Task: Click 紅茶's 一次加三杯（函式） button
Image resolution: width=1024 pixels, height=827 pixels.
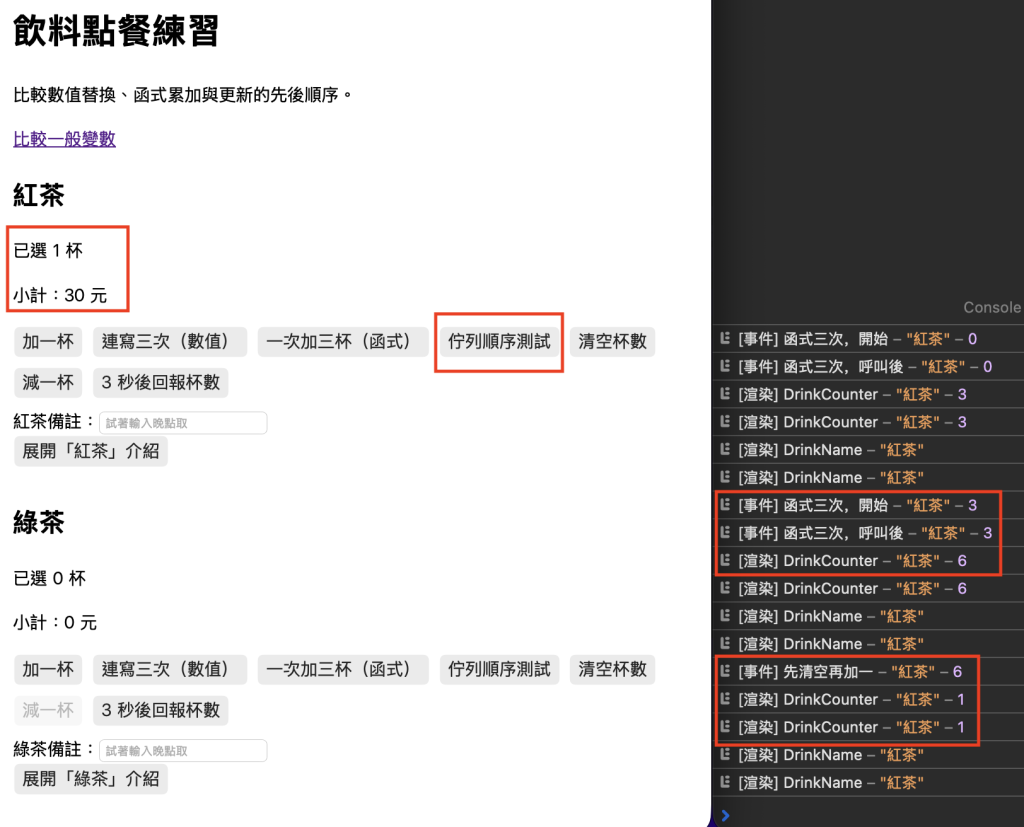Action: (343, 342)
